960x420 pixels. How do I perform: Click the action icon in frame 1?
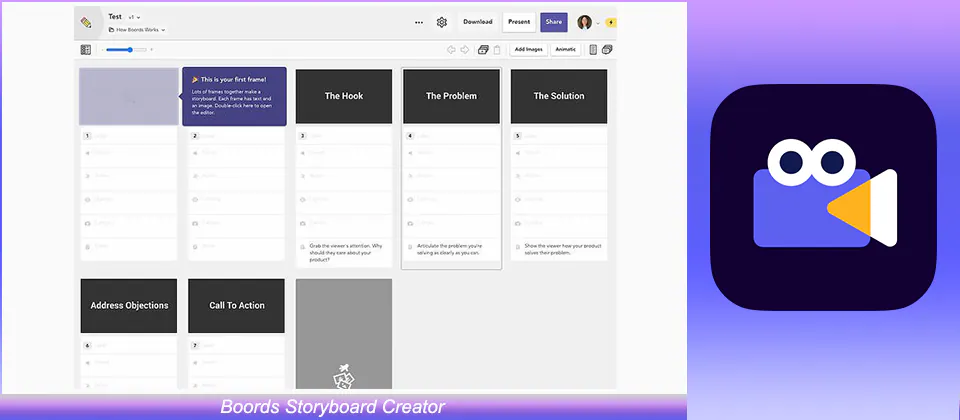pyautogui.click(x=87, y=176)
